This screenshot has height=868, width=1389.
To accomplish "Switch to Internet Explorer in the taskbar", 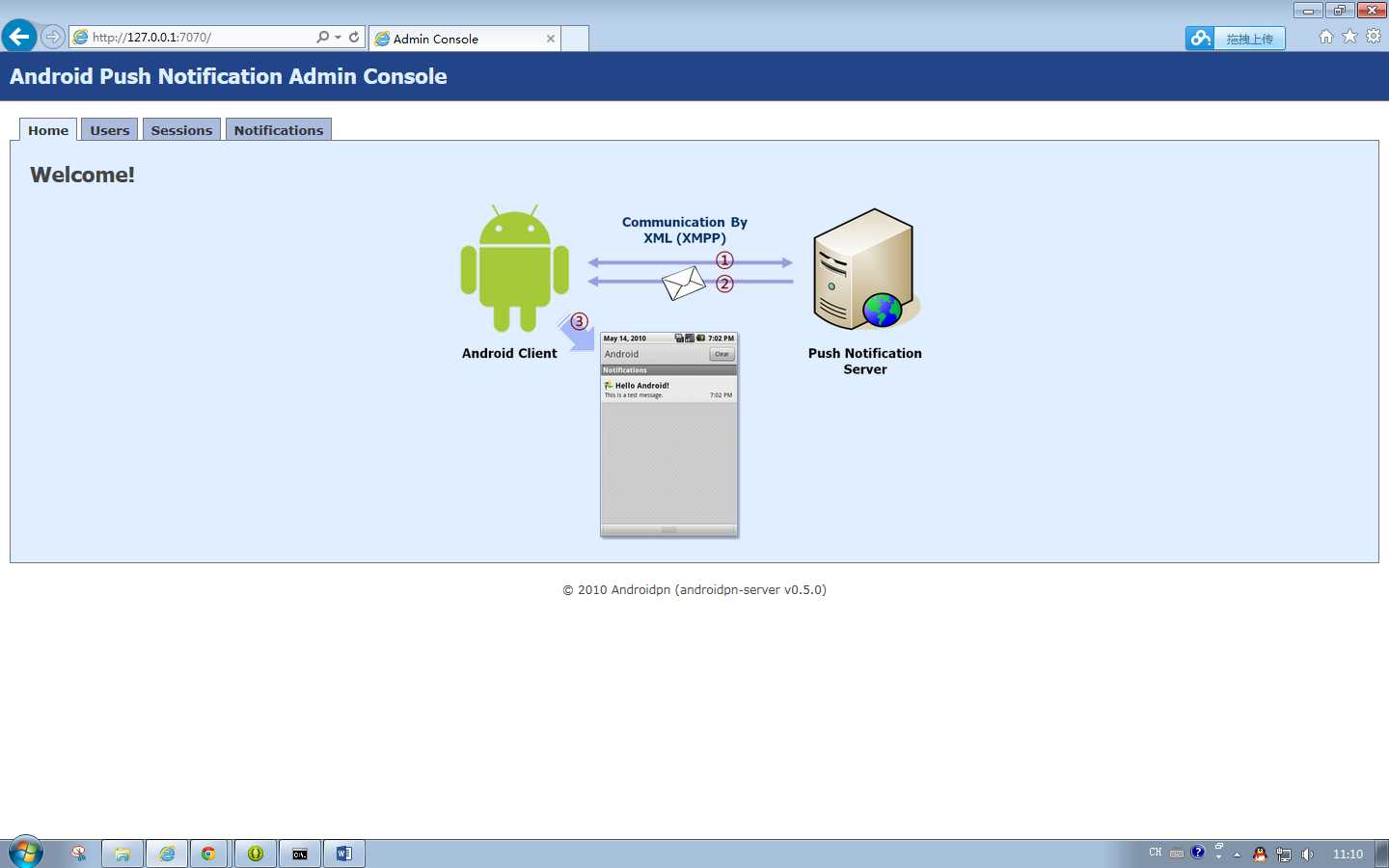I will pyautogui.click(x=167, y=854).
